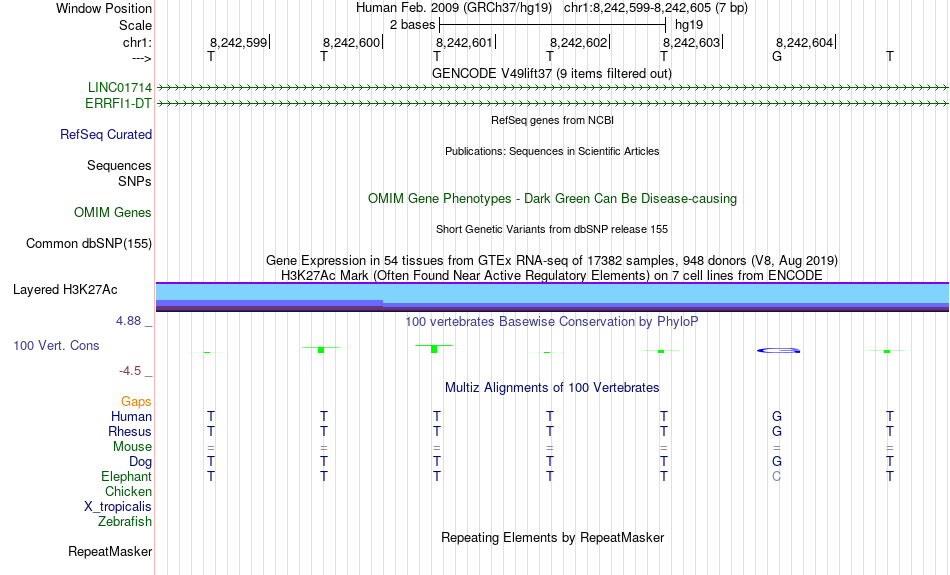Screen dimensions: 950x575
Task: Click the Sequences track label
Action: click(119, 165)
